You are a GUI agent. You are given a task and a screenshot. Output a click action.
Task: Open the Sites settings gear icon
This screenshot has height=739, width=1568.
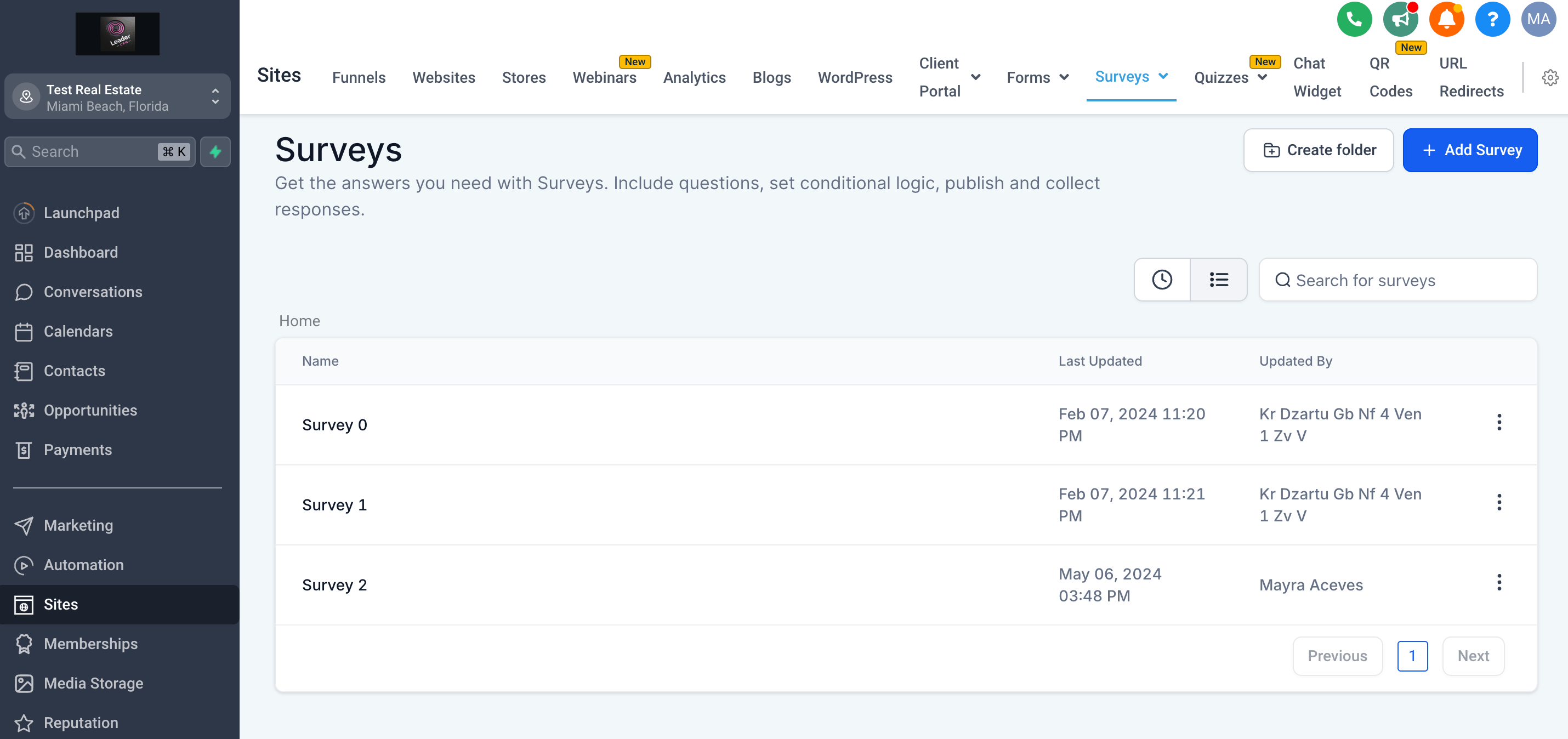(x=1550, y=77)
